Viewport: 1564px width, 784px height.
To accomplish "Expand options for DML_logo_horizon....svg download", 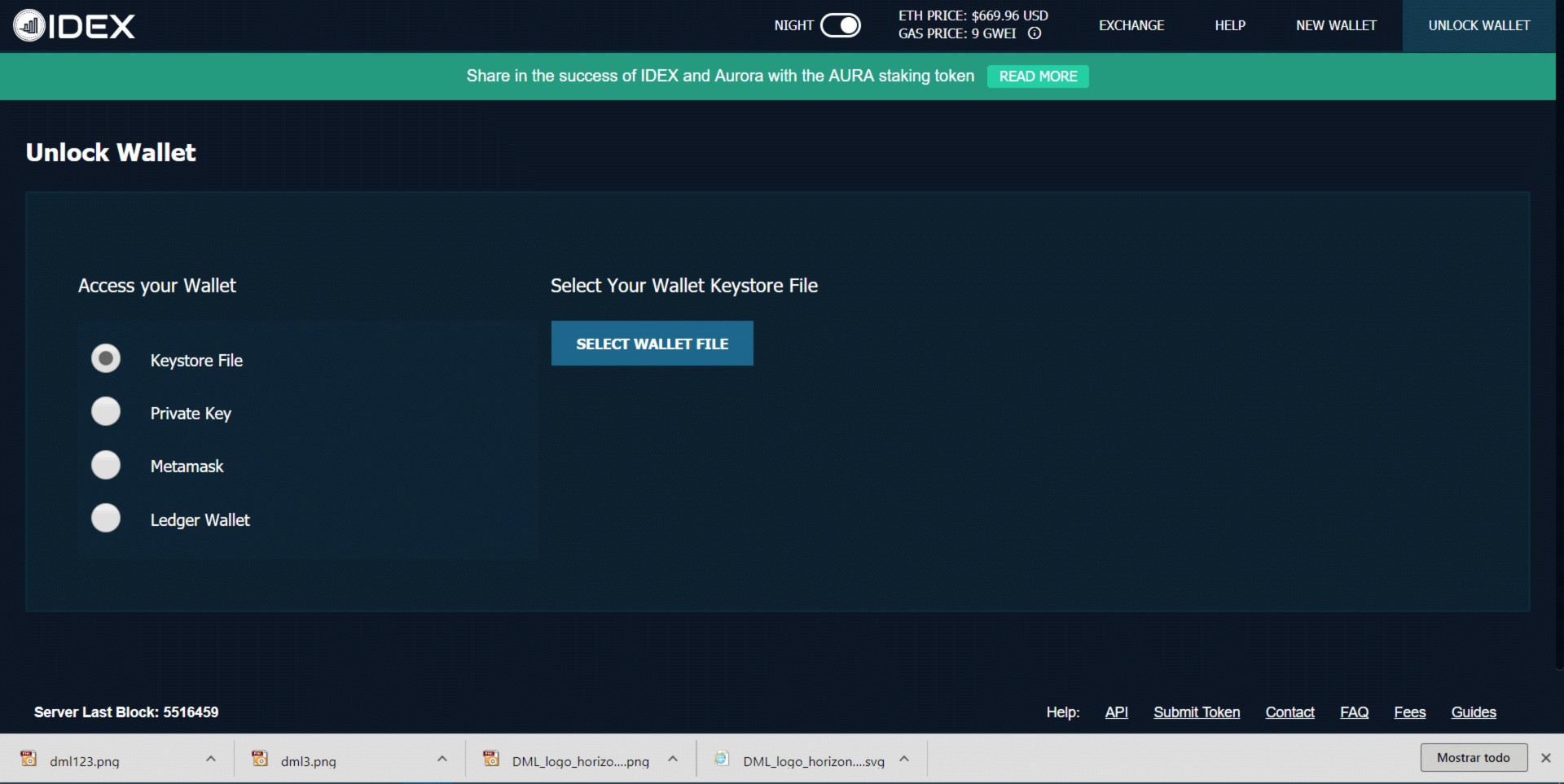I will coord(904,759).
